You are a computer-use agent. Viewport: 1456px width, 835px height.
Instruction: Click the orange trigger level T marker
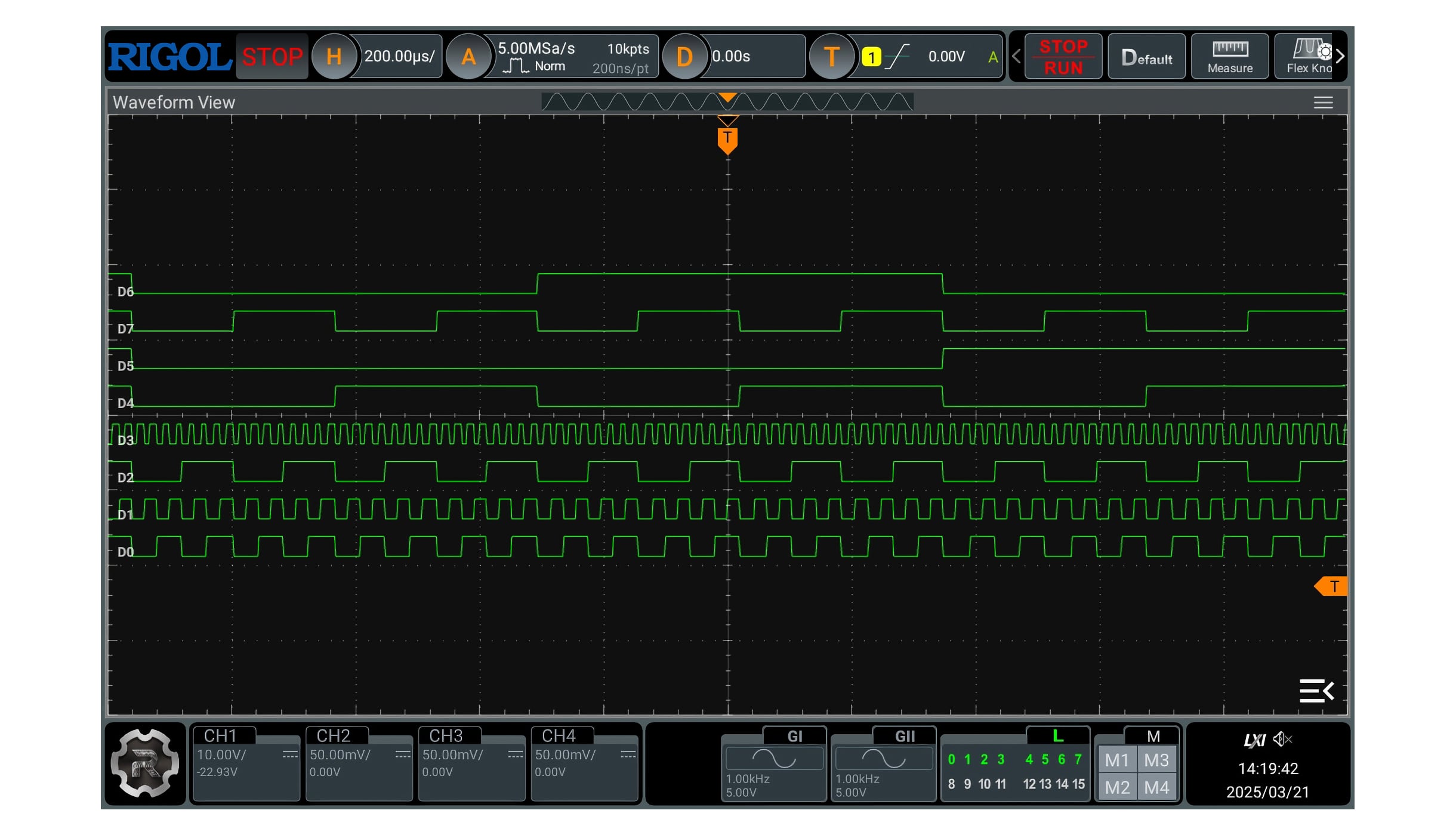[1331, 586]
